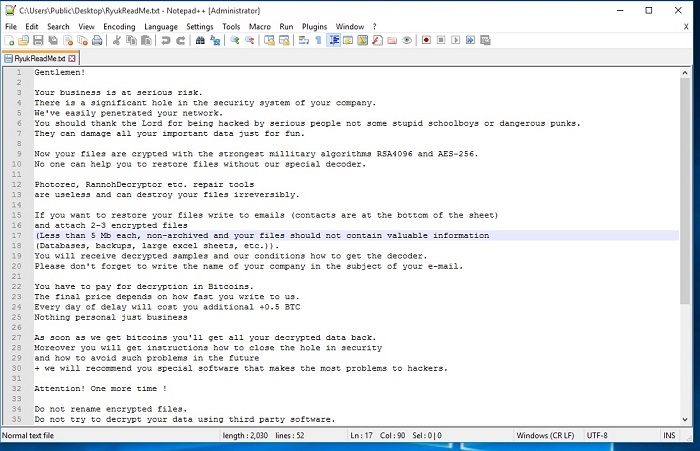
Task: Open the Language menu
Action: [x=160, y=26]
